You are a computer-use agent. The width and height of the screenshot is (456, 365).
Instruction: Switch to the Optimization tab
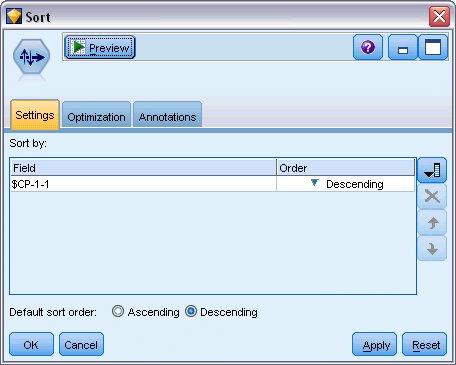(x=96, y=115)
